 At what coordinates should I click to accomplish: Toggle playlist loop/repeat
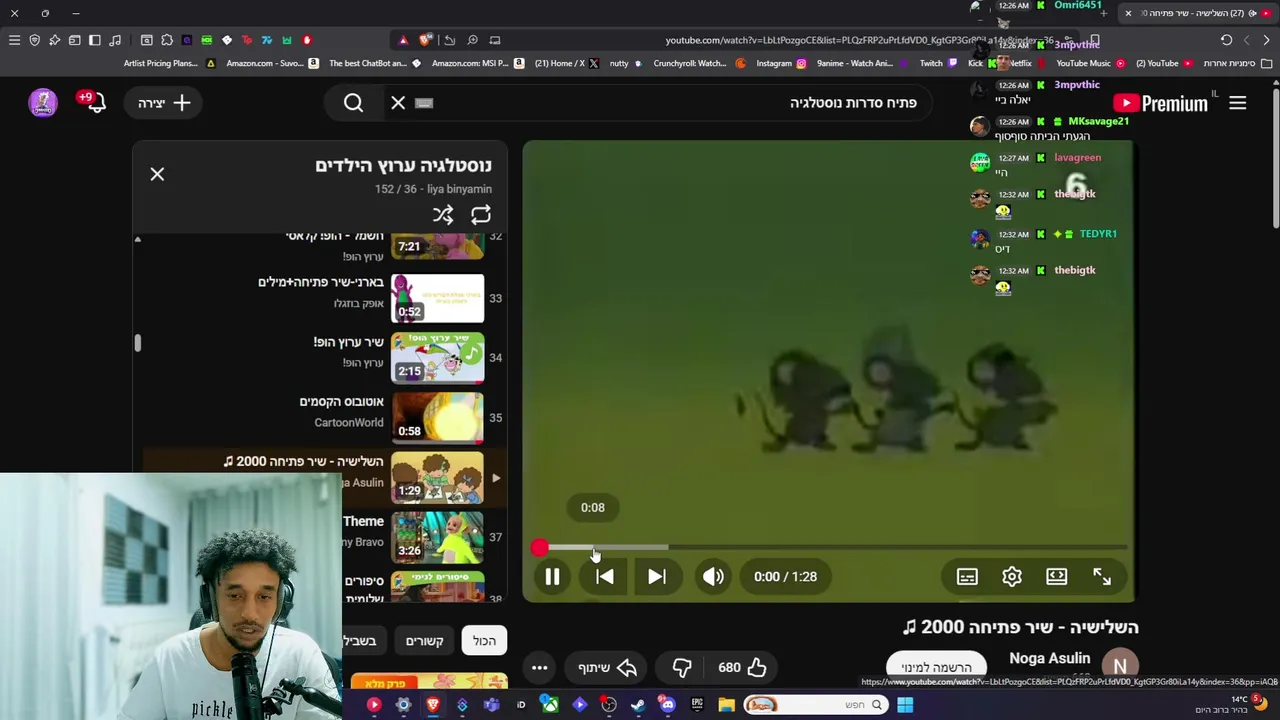click(481, 215)
